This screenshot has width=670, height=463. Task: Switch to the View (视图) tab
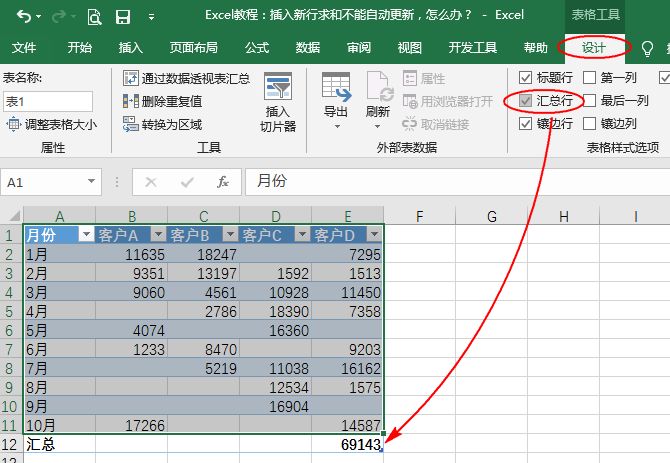coord(410,47)
